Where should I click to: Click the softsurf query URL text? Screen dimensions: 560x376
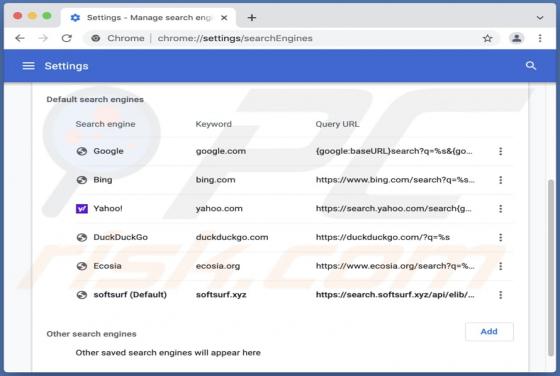tap(395, 295)
